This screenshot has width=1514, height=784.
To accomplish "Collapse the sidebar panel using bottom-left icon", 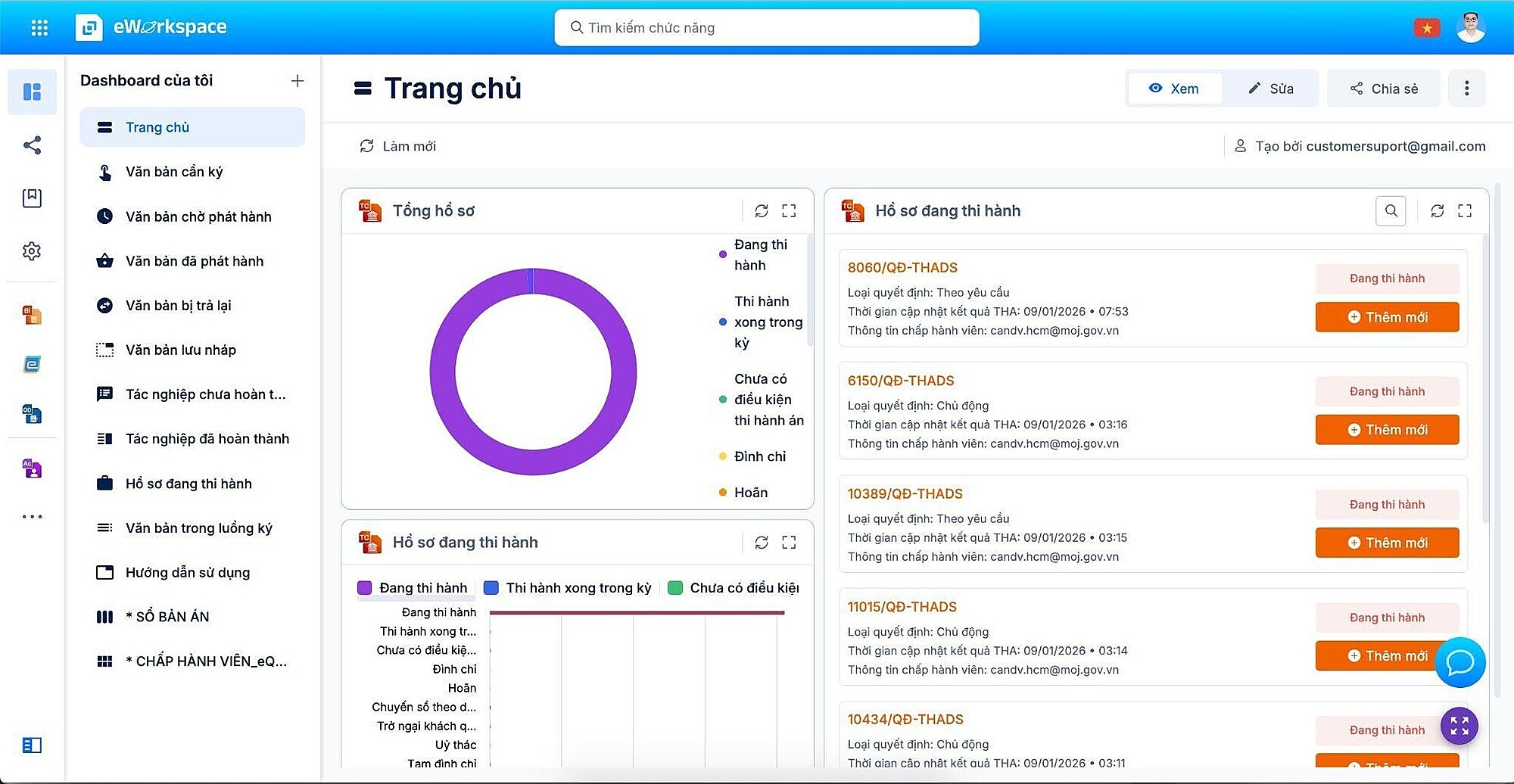I will 32,745.
